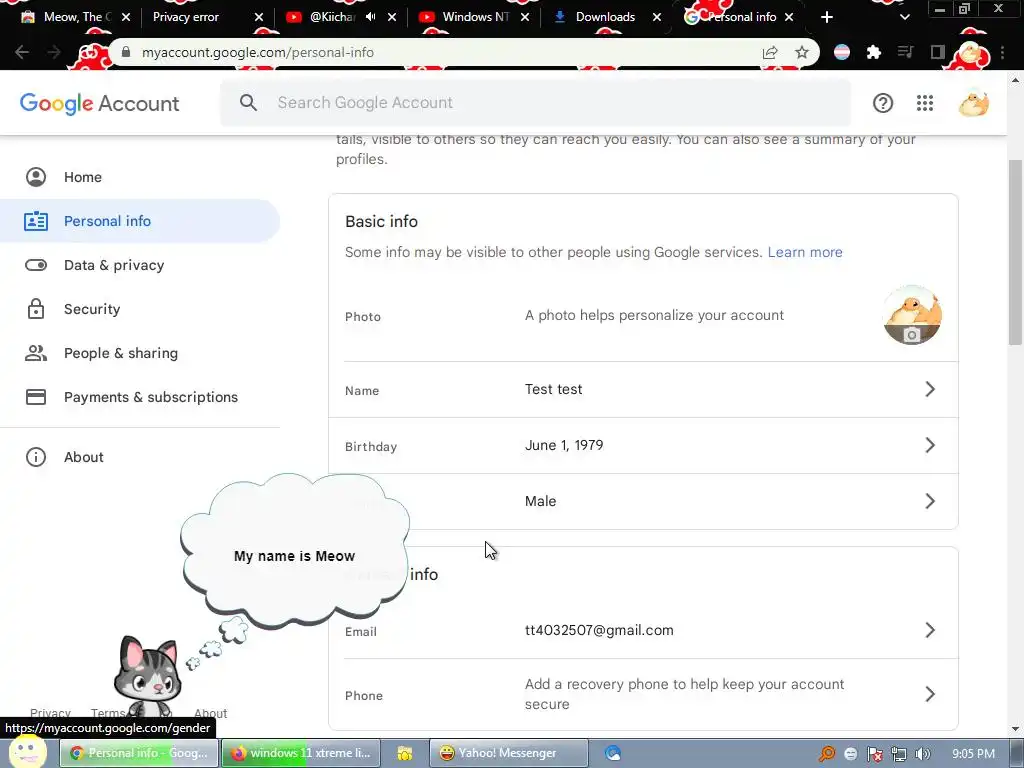Open Yahoo! Messenger taskbar button

pos(509,753)
